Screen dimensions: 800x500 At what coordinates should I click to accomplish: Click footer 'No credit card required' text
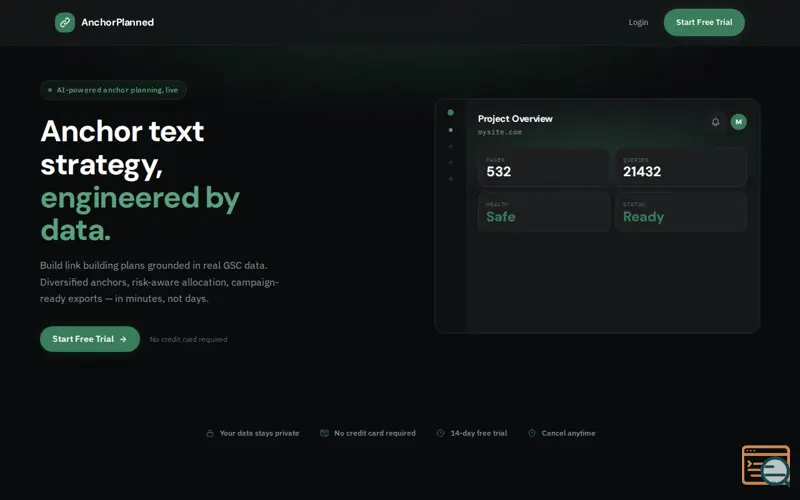click(x=374, y=433)
